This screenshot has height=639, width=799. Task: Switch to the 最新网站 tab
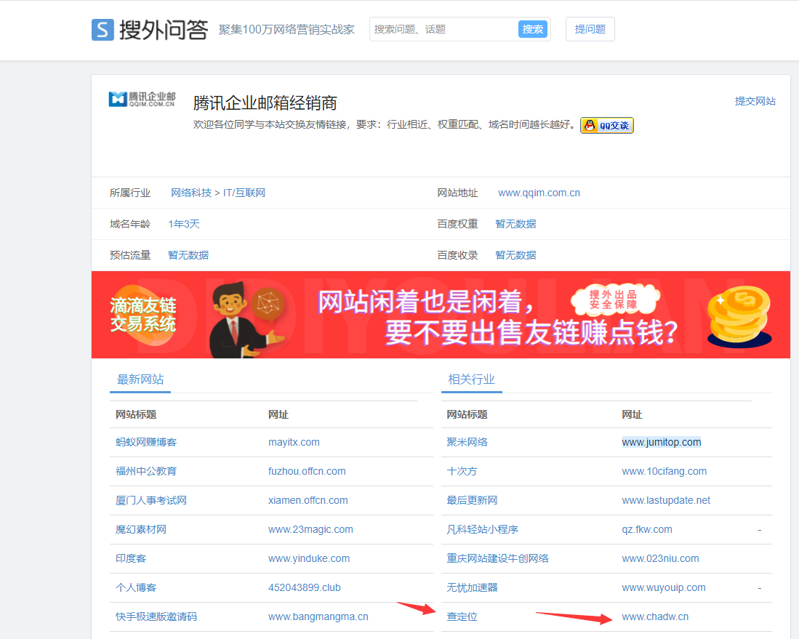[x=140, y=379]
